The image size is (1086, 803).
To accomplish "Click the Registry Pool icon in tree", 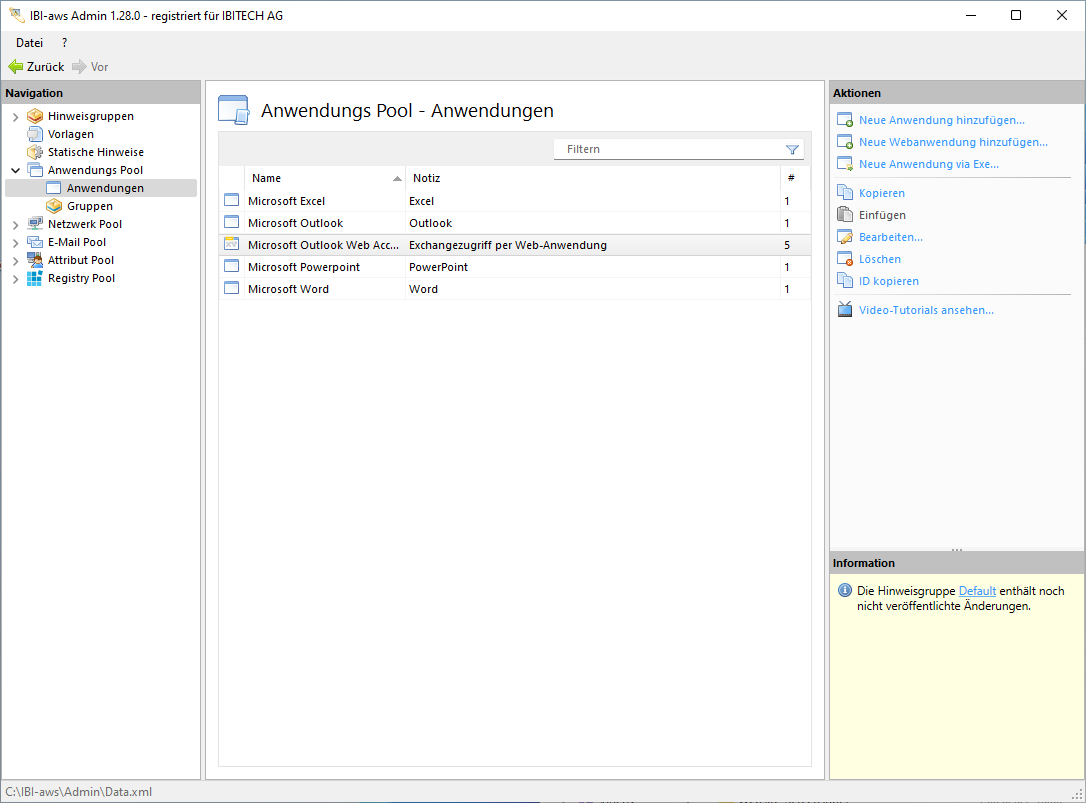I will [35, 278].
